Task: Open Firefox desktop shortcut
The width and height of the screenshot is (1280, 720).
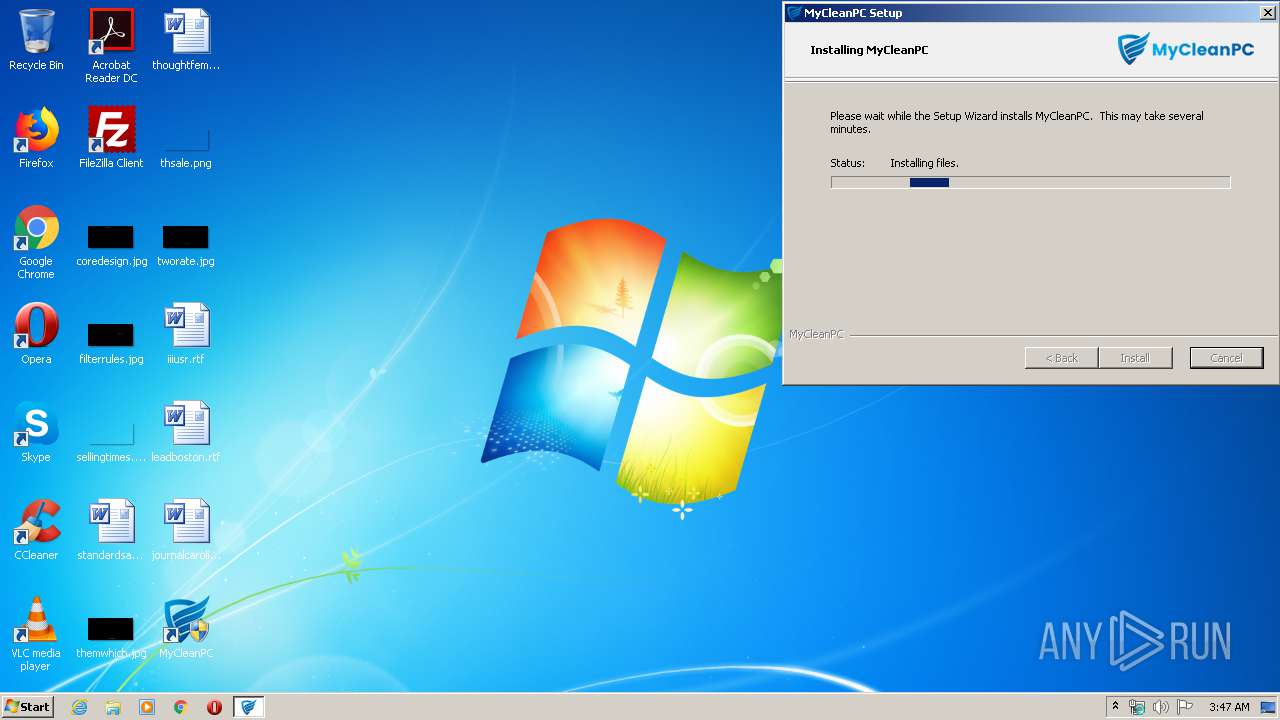Action: pyautogui.click(x=36, y=138)
